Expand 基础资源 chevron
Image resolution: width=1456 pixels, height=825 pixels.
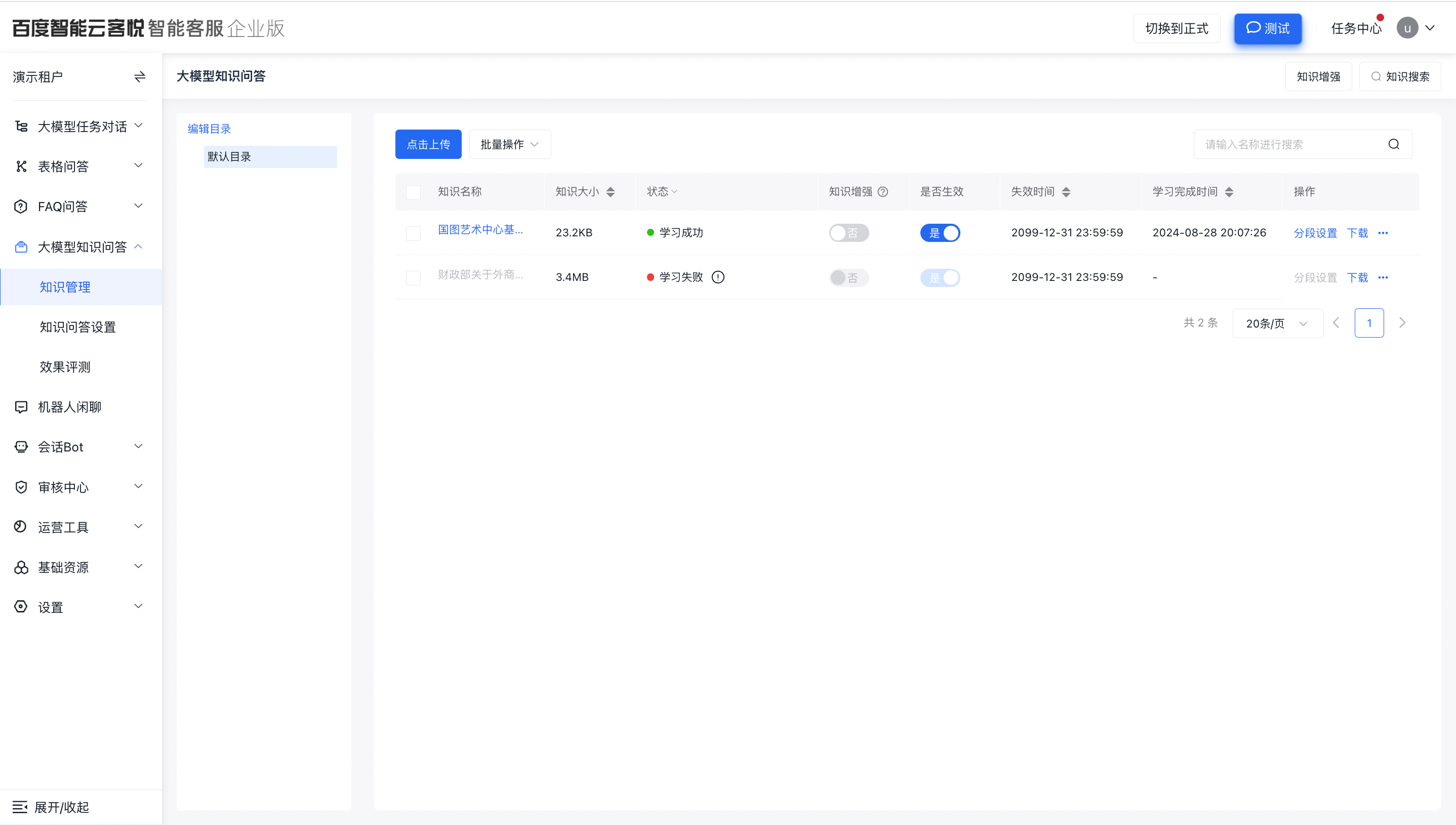tap(138, 567)
